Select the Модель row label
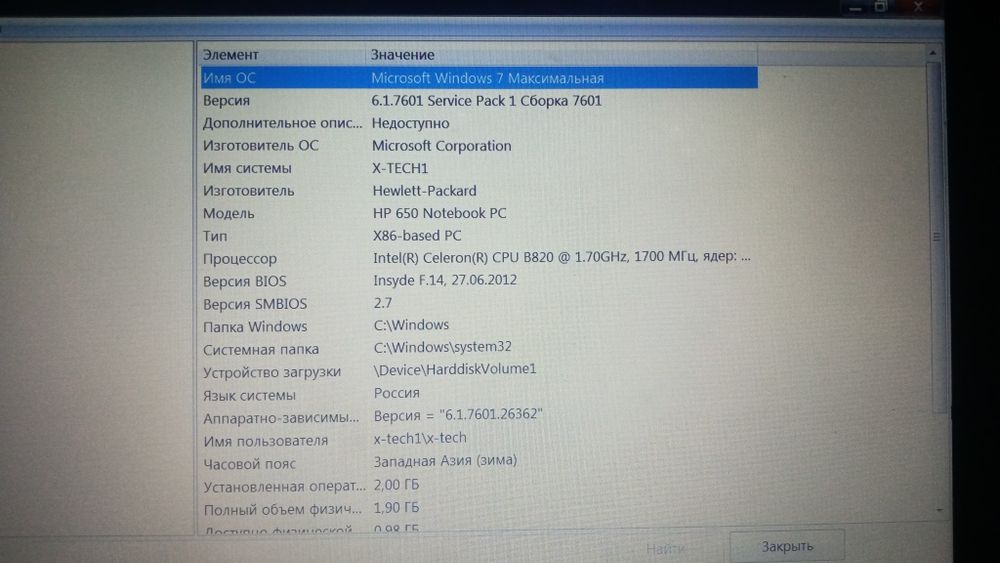1000x563 pixels. point(228,214)
